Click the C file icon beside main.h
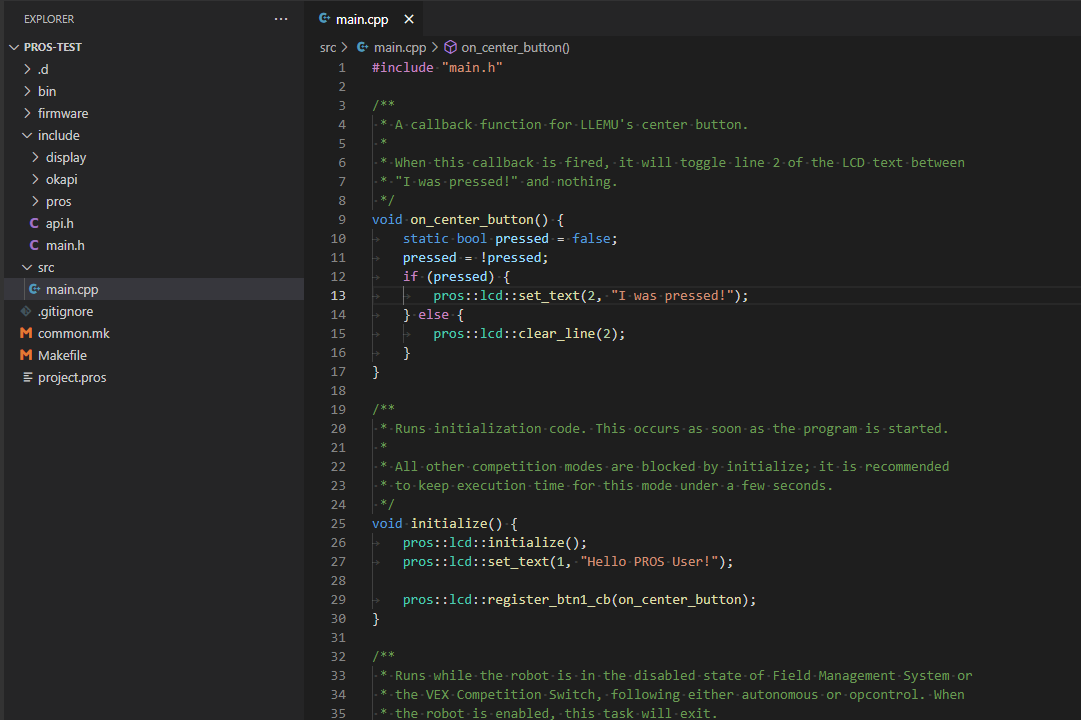The height and width of the screenshot is (720, 1081). 34,245
